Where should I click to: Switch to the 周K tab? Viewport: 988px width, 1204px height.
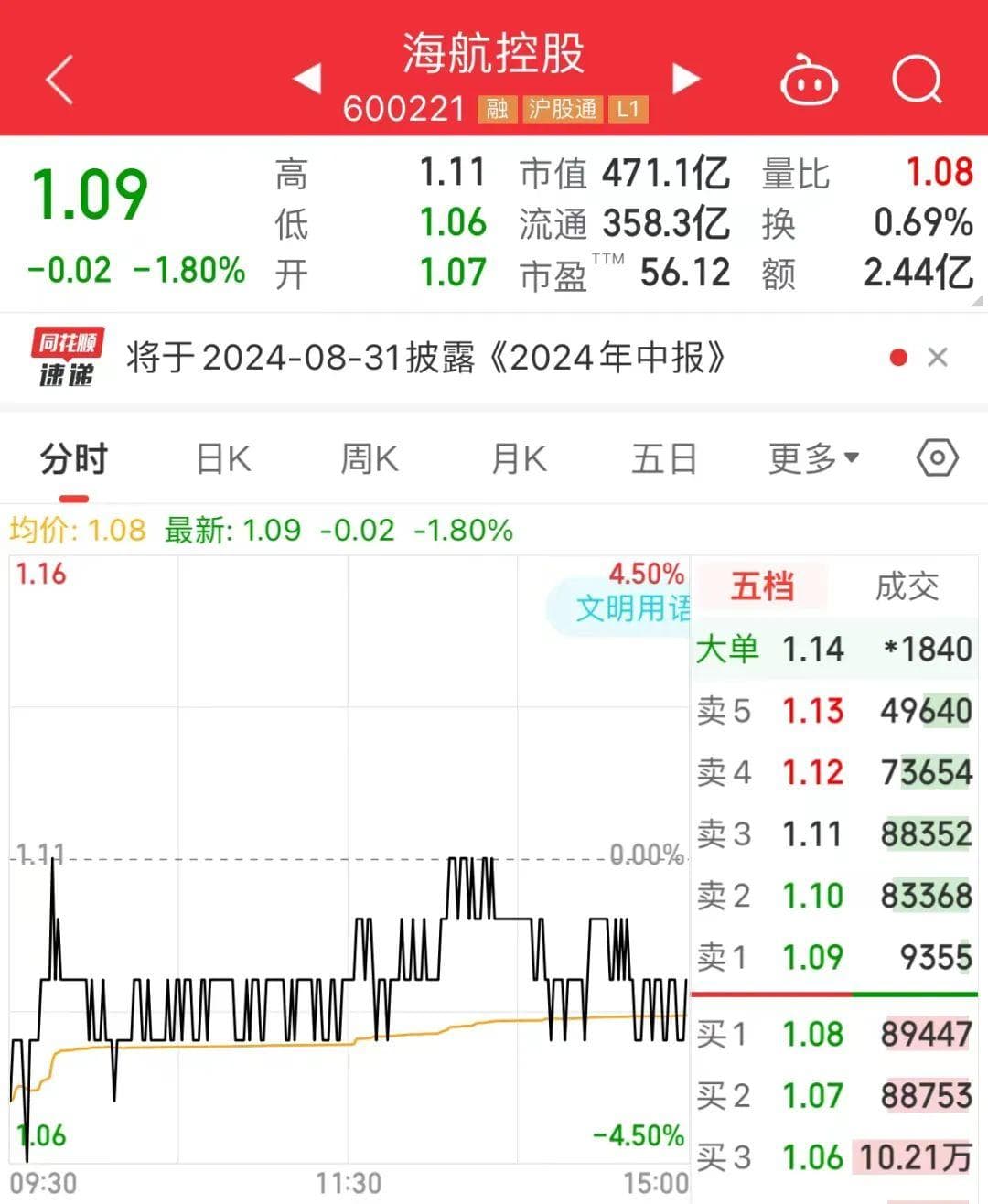tap(370, 458)
